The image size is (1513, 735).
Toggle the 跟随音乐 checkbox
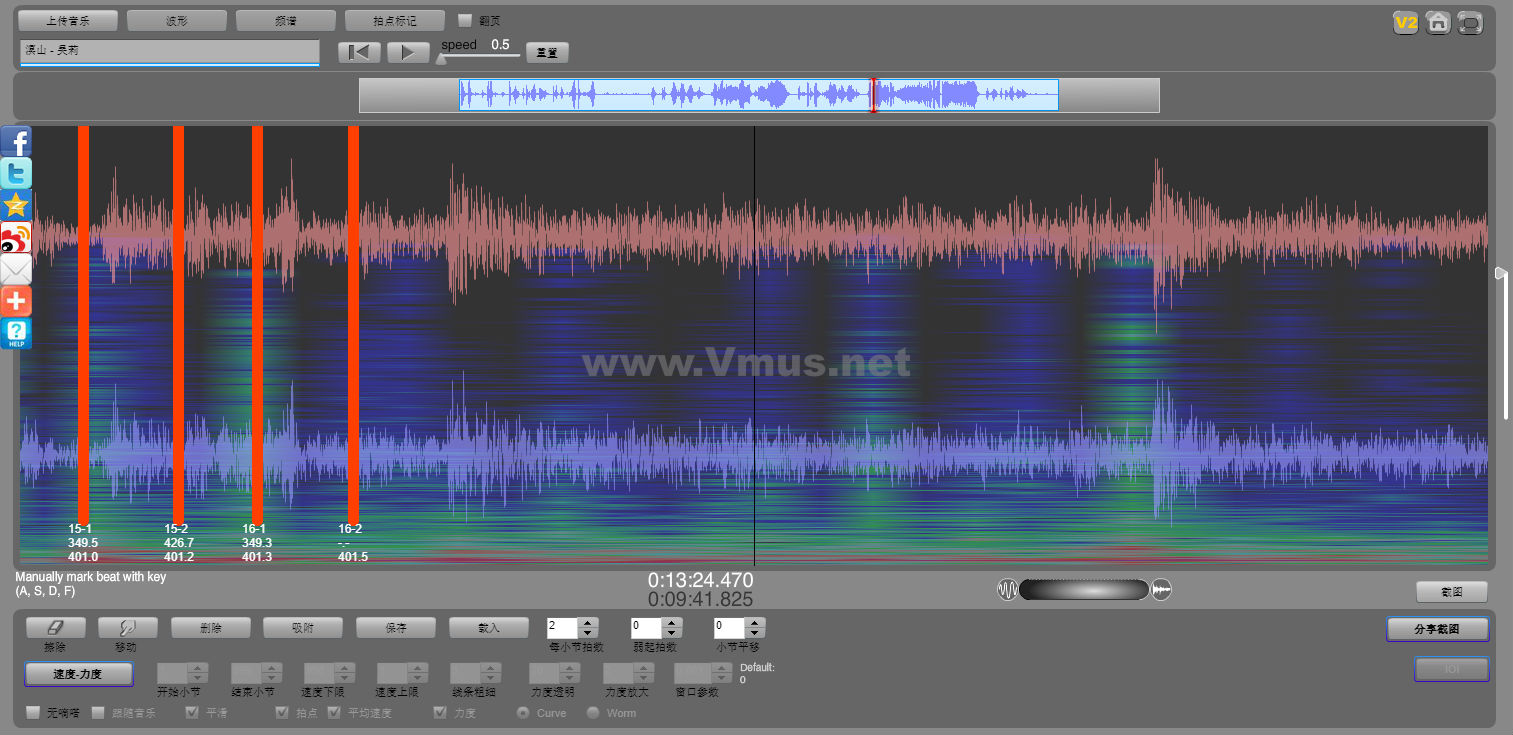[98, 713]
